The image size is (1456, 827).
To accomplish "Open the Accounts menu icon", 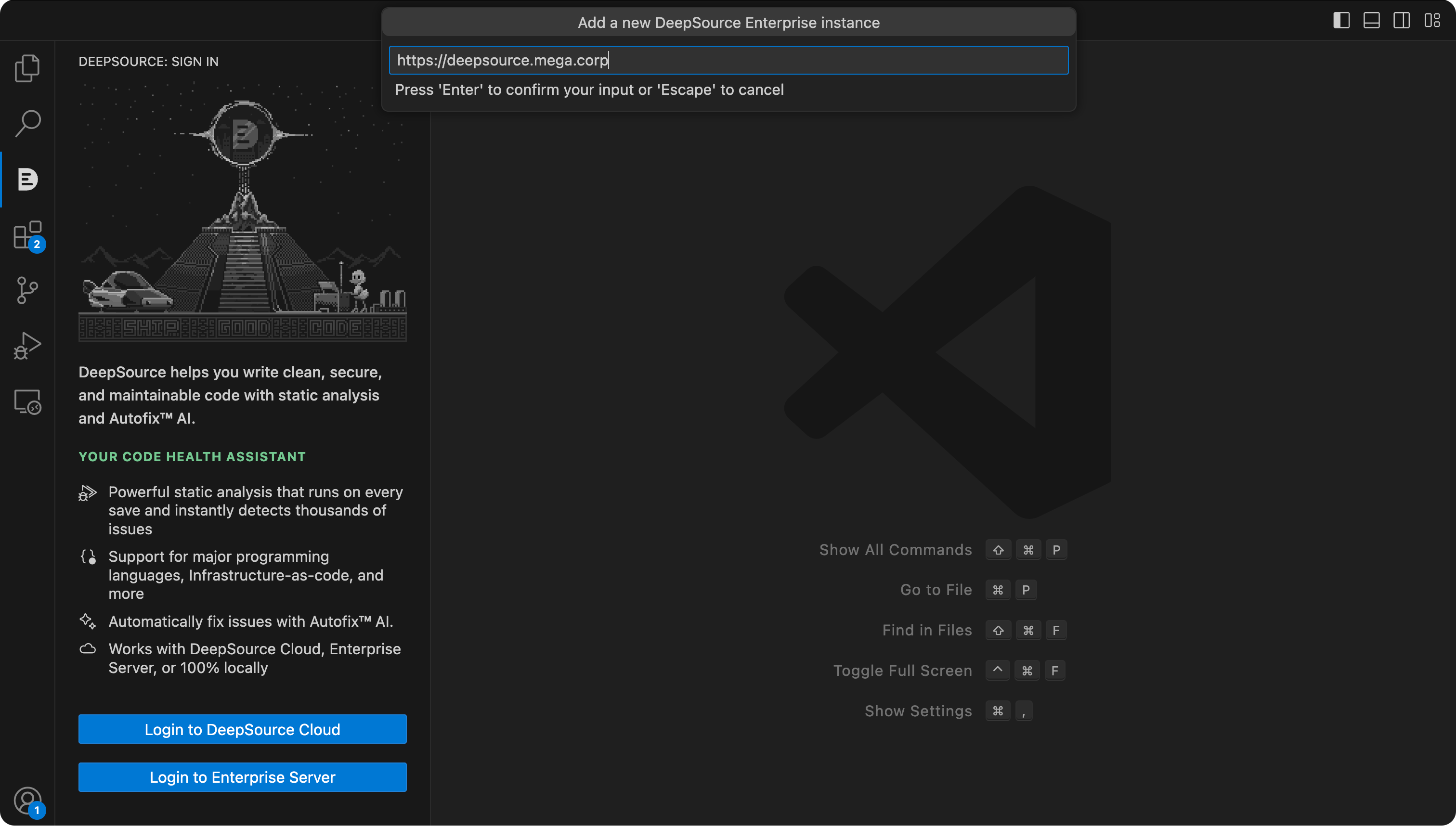I will [x=27, y=801].
